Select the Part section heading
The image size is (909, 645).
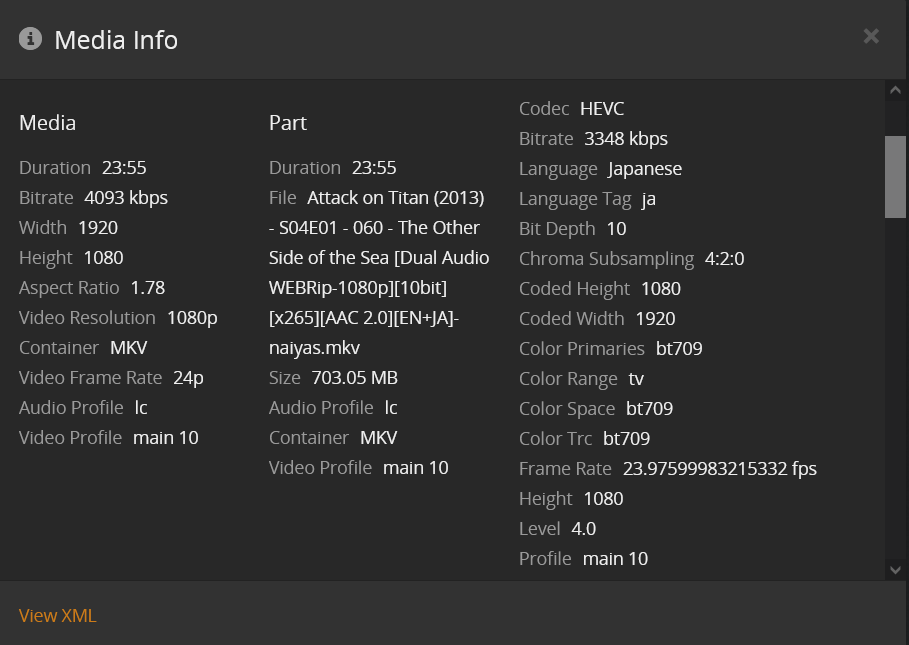click(287, 123)
